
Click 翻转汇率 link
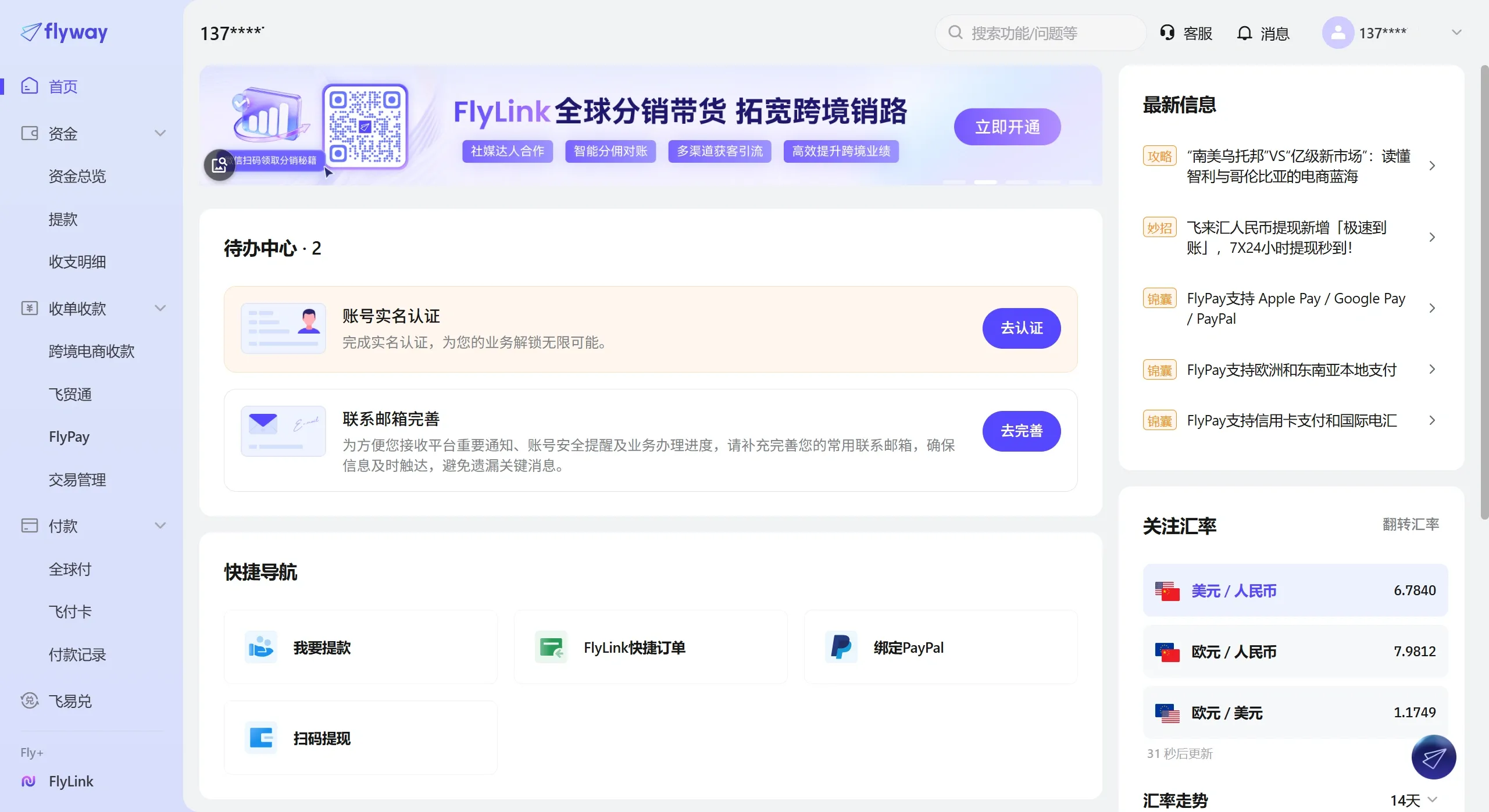pyautogui.click(x=1411, y=524)
